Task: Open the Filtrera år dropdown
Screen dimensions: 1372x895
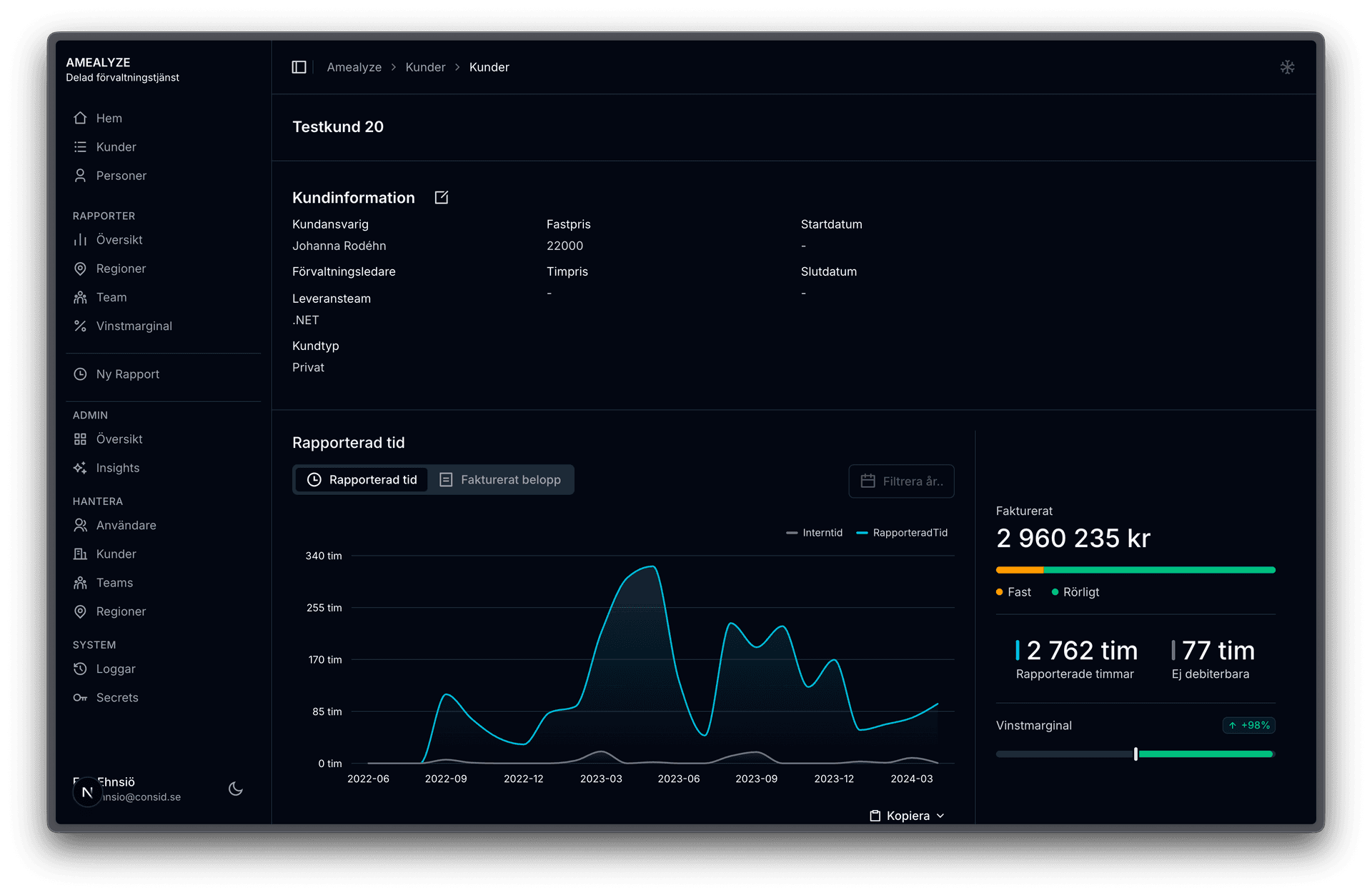Action: tap(901, 481)
